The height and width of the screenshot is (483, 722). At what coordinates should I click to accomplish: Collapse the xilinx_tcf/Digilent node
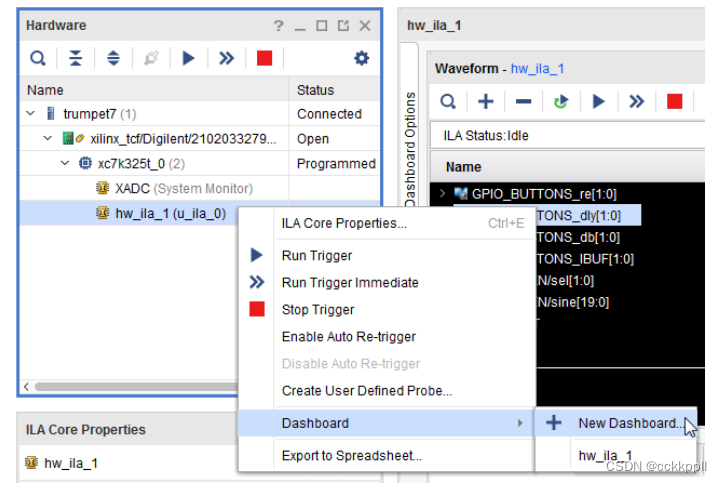pos(47,138)
